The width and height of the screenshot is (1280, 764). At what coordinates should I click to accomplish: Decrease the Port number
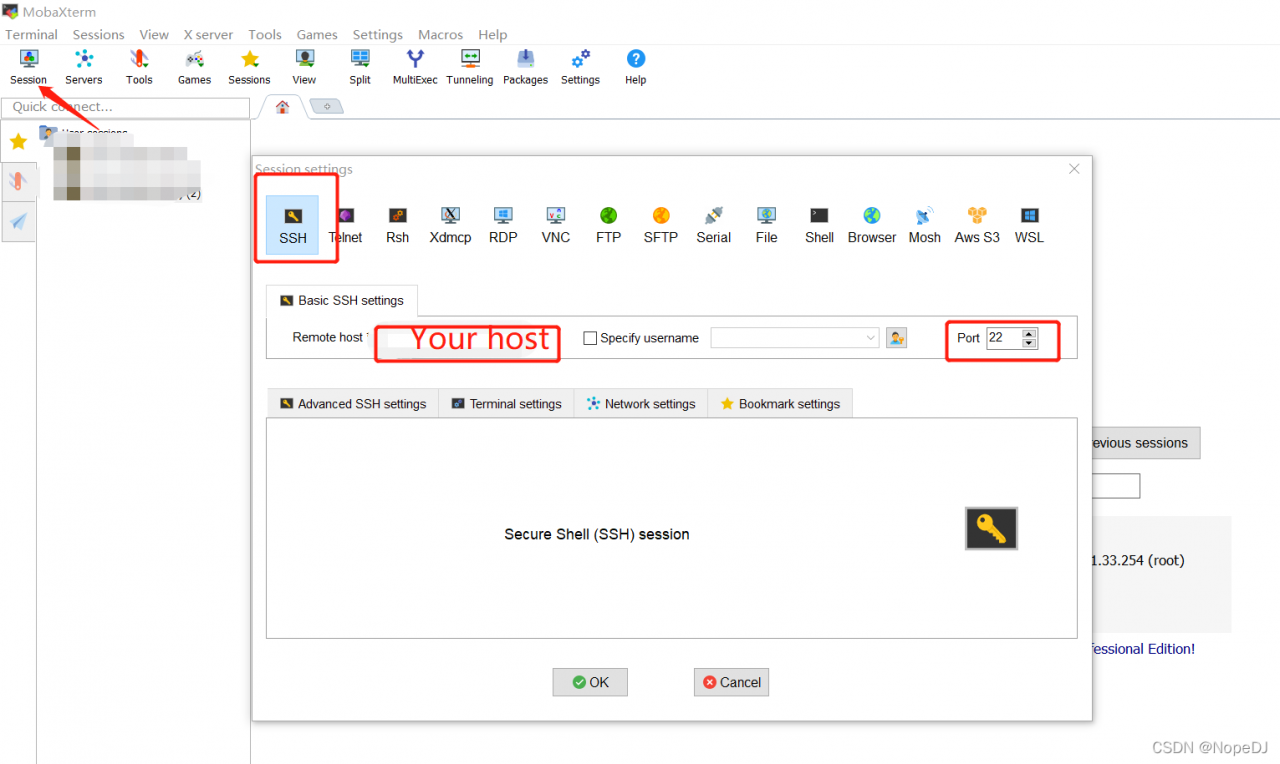[1030, 343]
